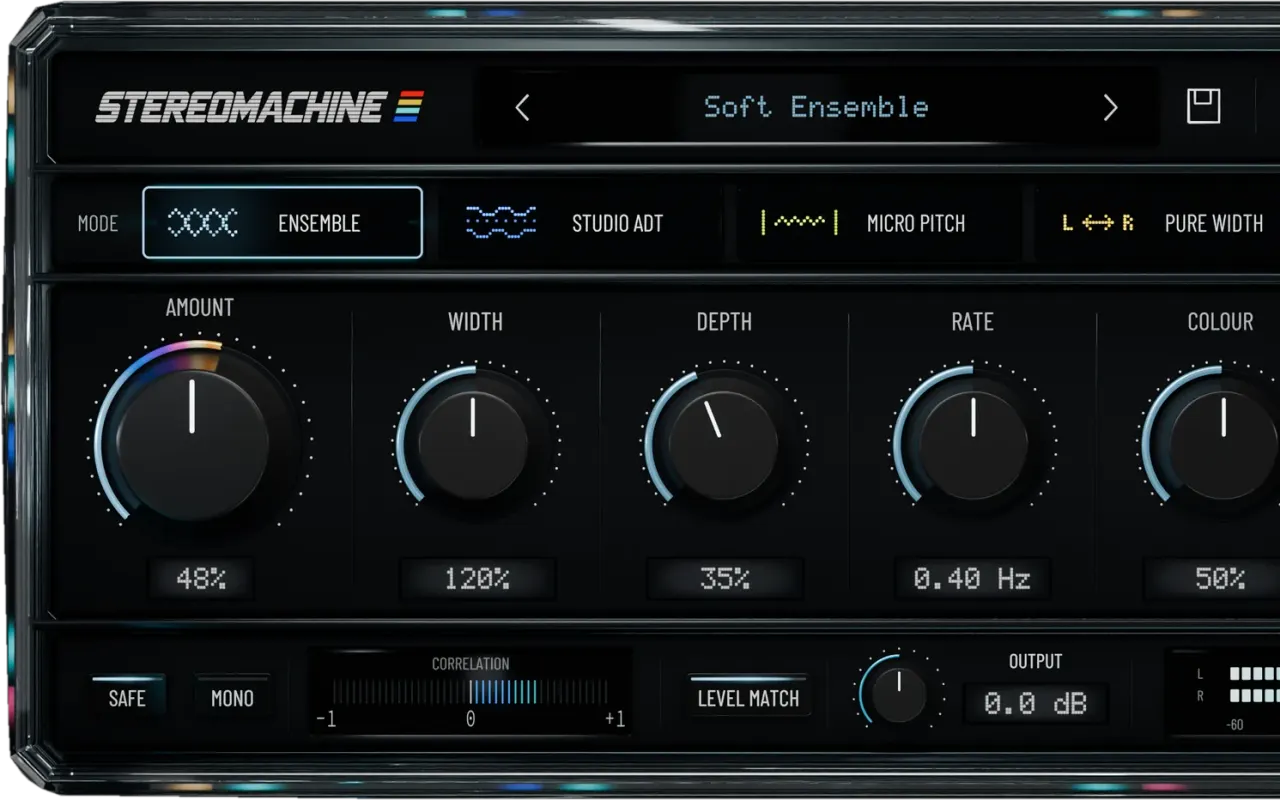Select Micro Pitch mode
The width and height of the screenshot is (1280, 800).
(880, 222)
